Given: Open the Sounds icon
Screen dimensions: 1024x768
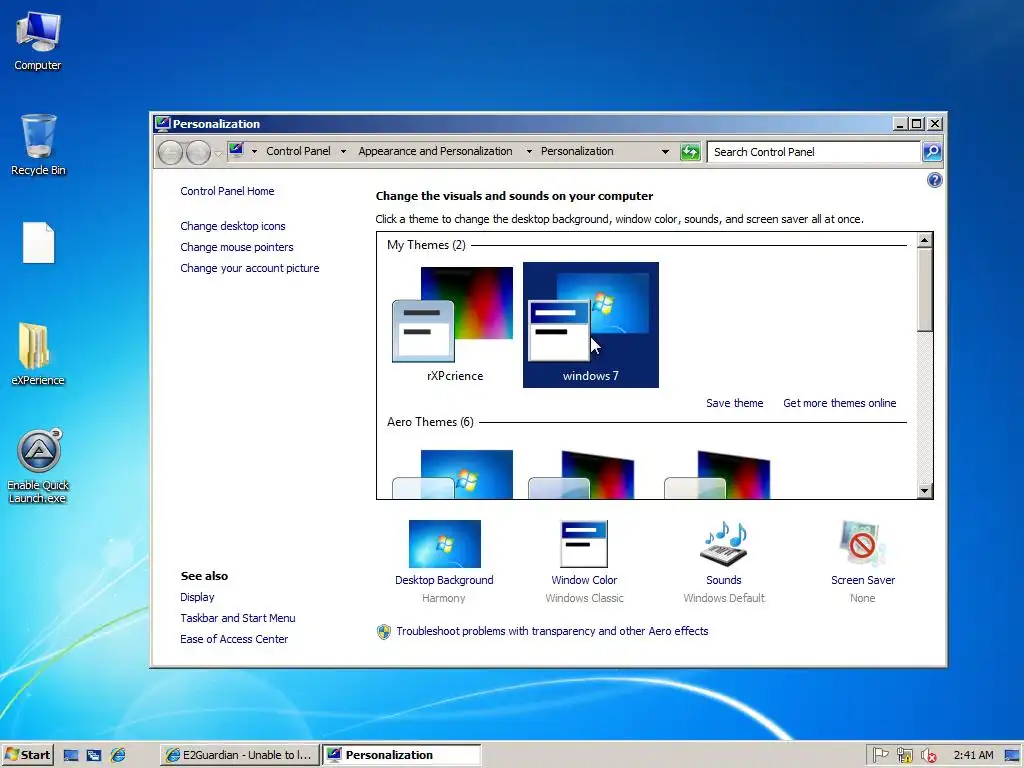Looking at the screenshot, I should click(724, 543).
